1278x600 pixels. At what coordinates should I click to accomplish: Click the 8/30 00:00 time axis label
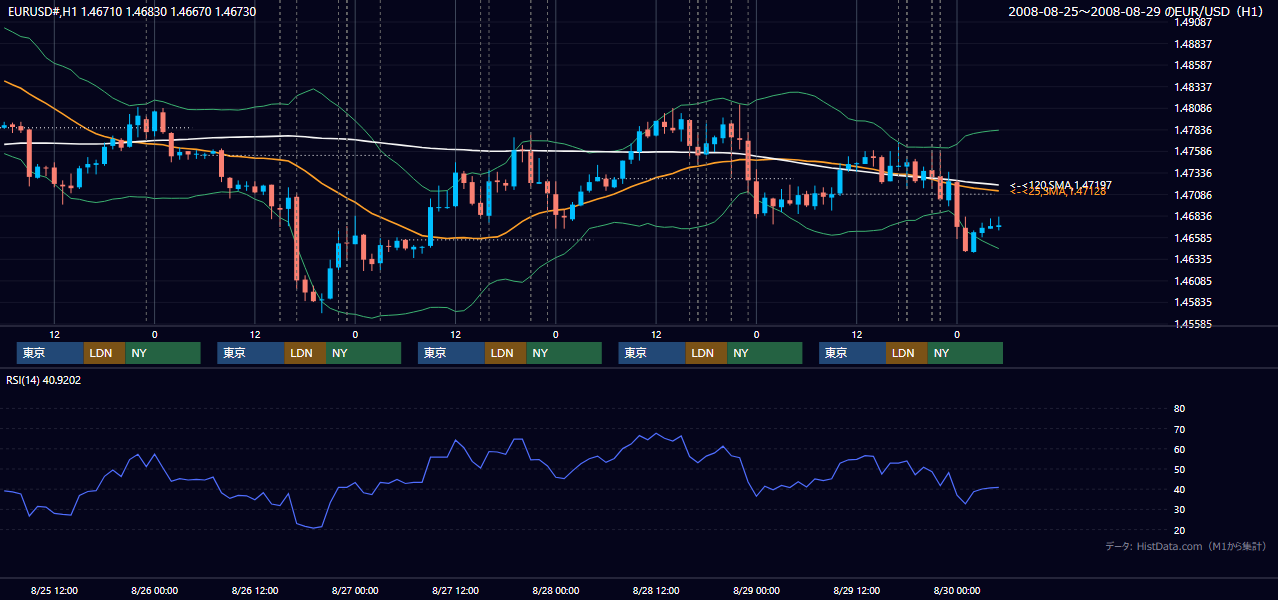(957, 591)
